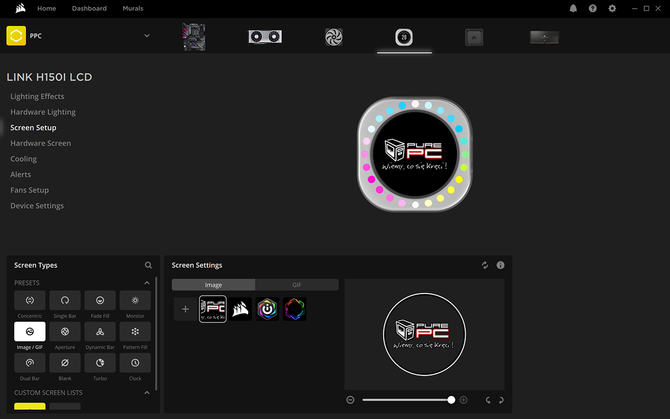Open Hardware Screen section
Image resolution: width=670 pixels, height=419 pixels.
click(41, 143)
